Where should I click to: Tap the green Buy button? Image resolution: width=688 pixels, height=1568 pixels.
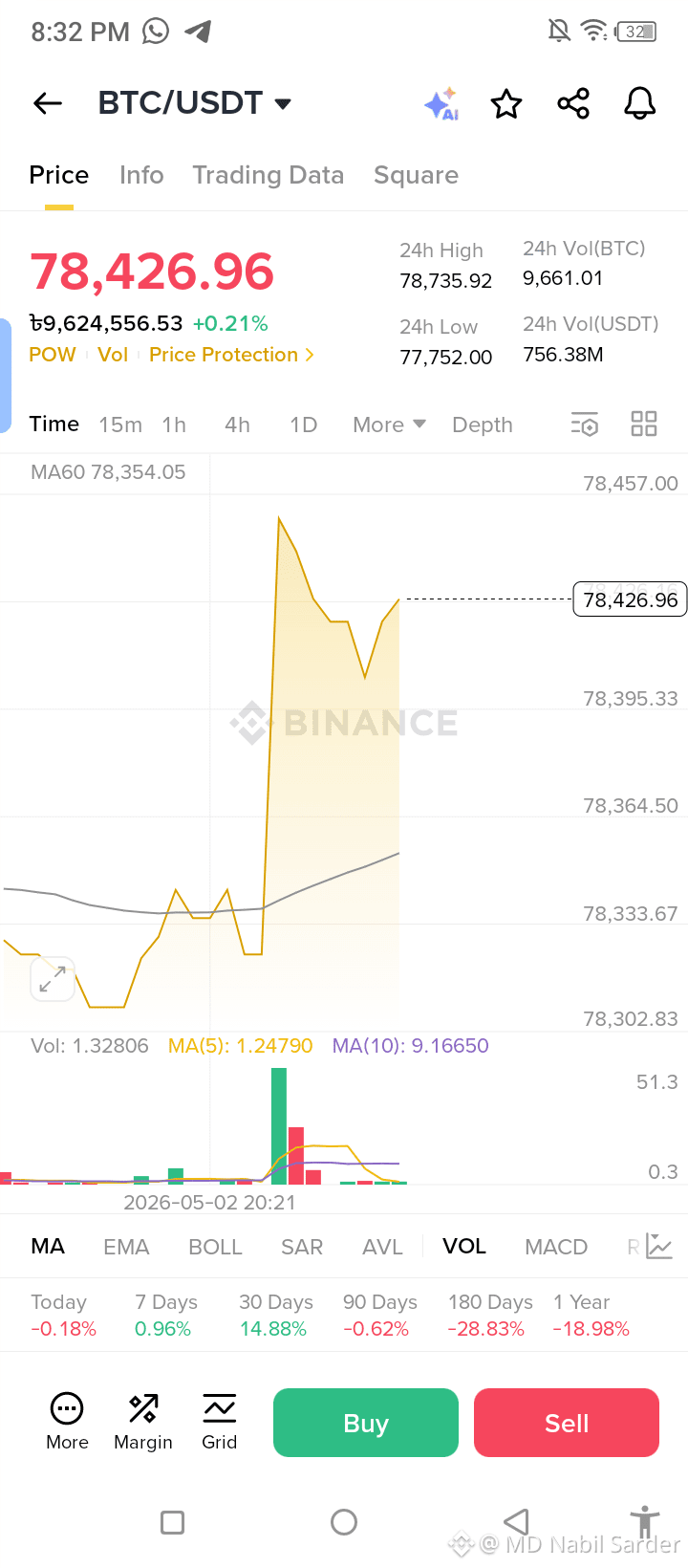pos(366,1423)
